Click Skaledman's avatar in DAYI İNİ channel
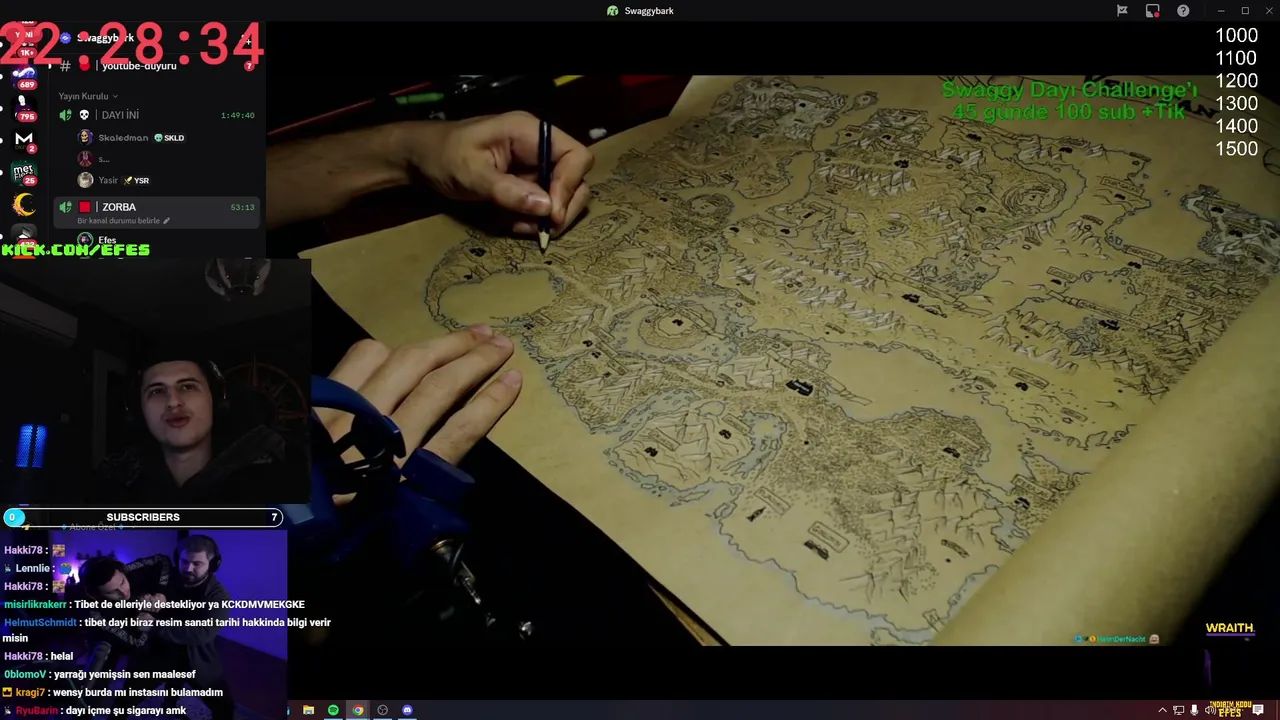Image resolution: width=1280 pixels, height=720 pixels. click(x=85, y=137)
